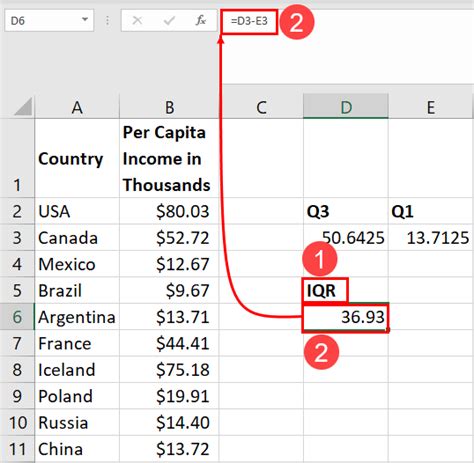The height and width of the screenshot is (463, 474).
Task: Click the IQR label cell
Action: click(346, 290)
